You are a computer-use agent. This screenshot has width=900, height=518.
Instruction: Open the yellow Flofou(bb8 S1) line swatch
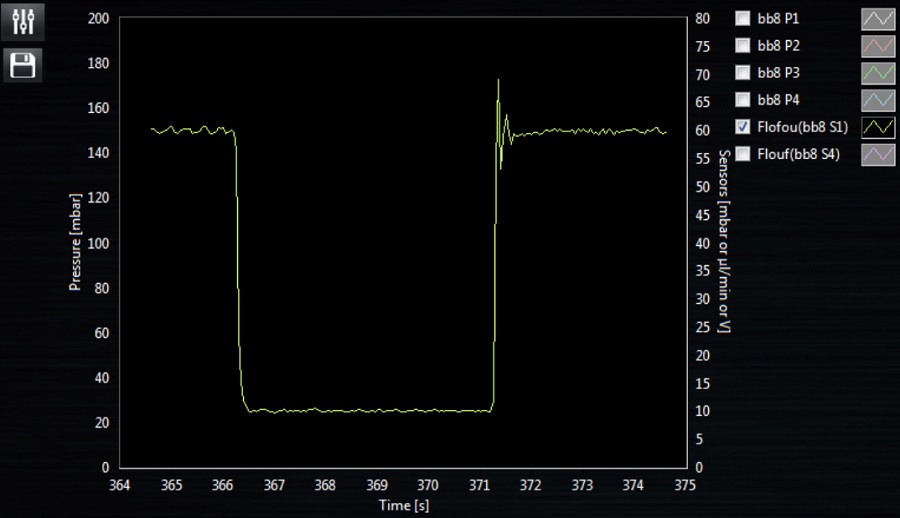point(876,126)
